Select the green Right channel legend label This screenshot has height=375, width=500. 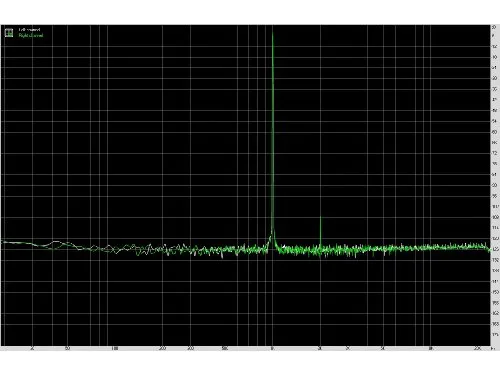pos(31,35)
